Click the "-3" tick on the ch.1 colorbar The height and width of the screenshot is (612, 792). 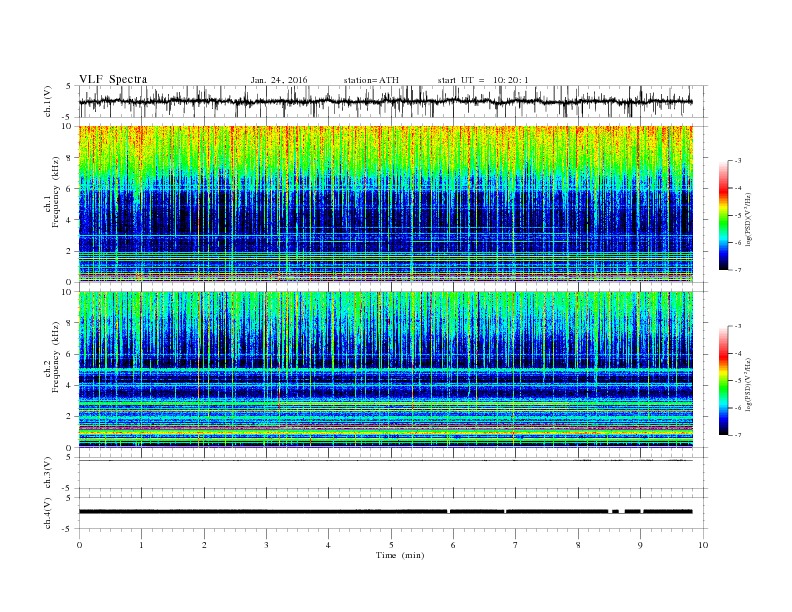pos(738,161)
